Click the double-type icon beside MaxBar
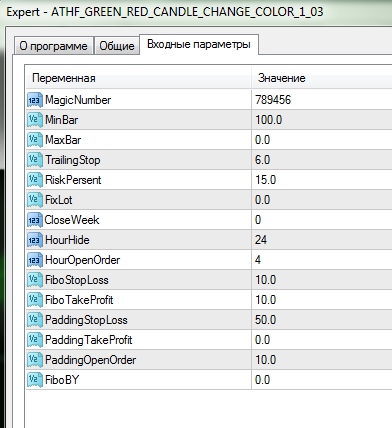Image resolution: width=392 pixels, height=428 pixels. (35, 140)
